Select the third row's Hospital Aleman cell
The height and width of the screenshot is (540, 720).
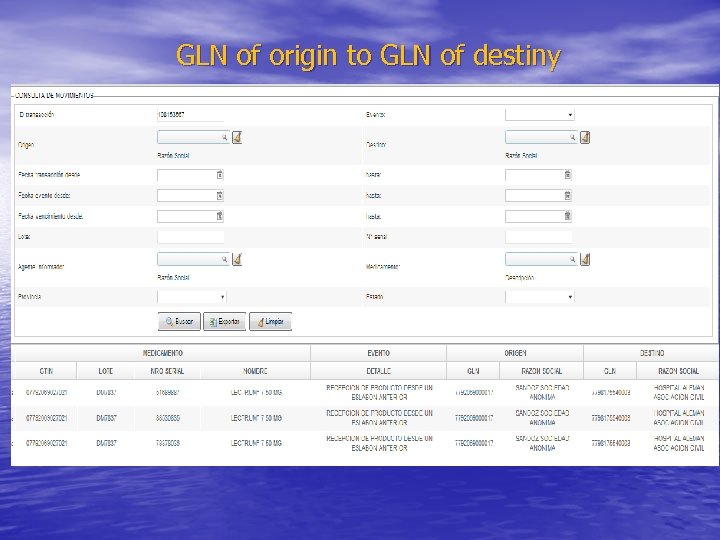(678, 443)
